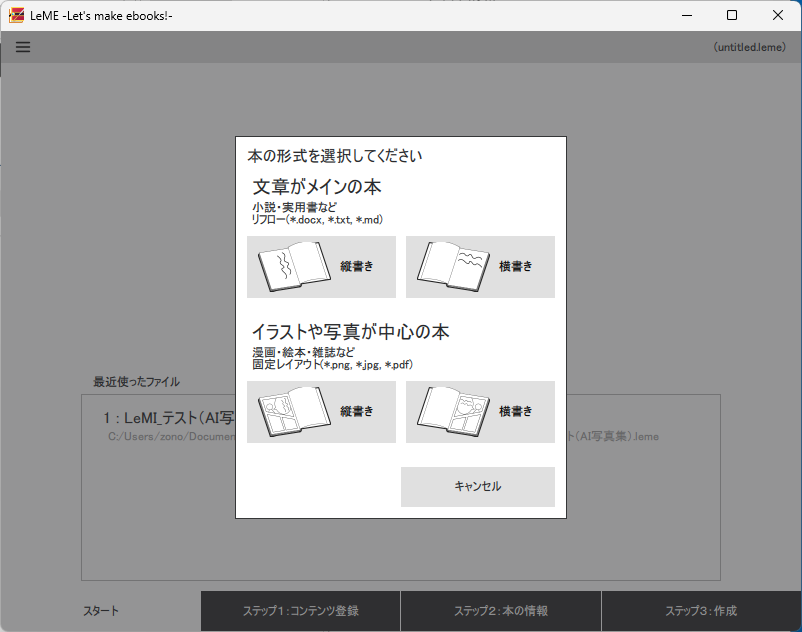Viewport: 802px width, 632px height.
Task: Click the 固定レイアウト(*.png, *.jpg, *.pdf) line
Action: tap(332, 365)
